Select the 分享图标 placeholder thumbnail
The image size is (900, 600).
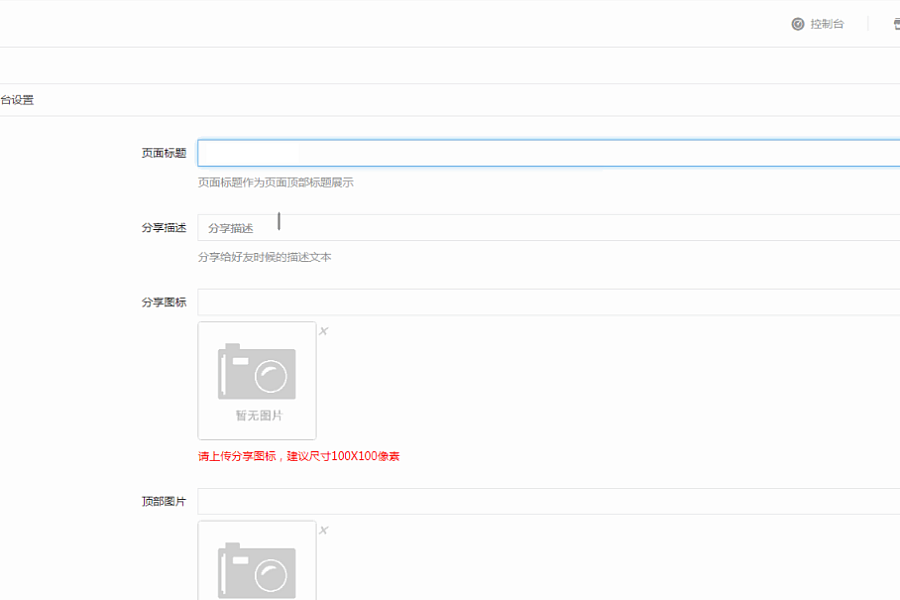[257, 381]
